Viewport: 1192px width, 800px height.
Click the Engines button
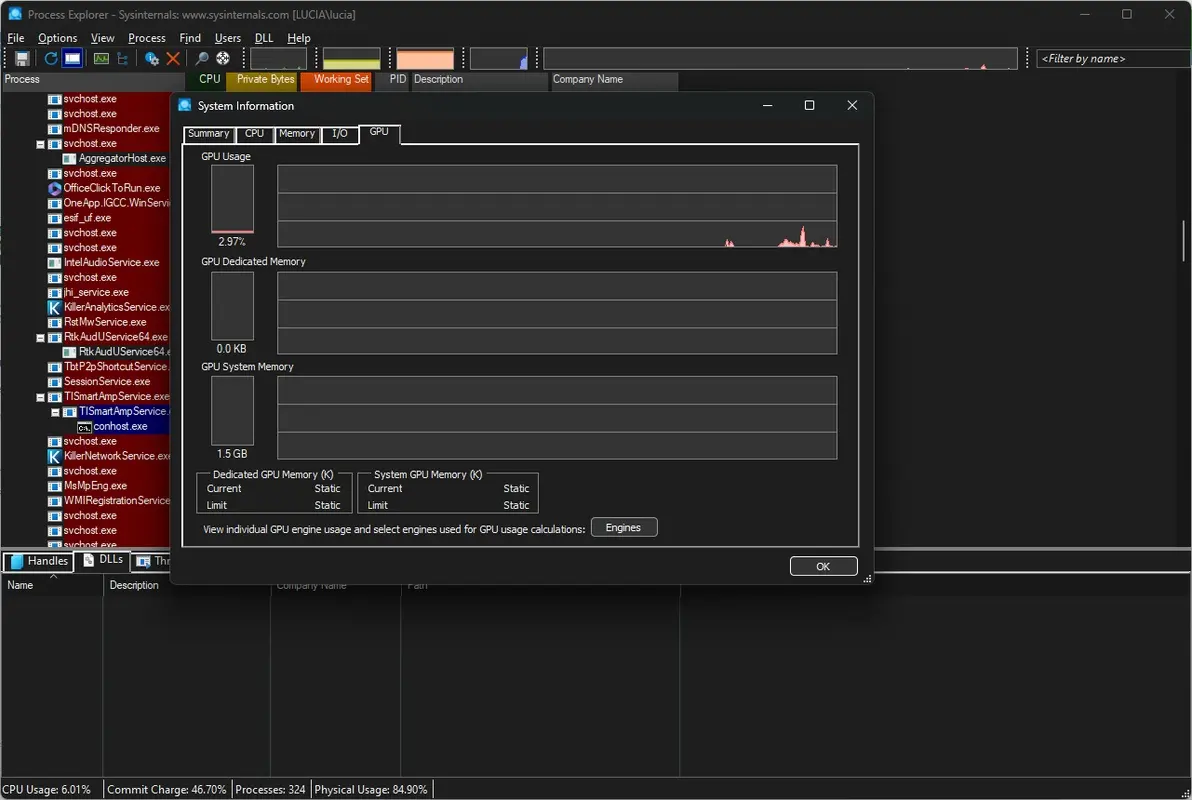624,528
